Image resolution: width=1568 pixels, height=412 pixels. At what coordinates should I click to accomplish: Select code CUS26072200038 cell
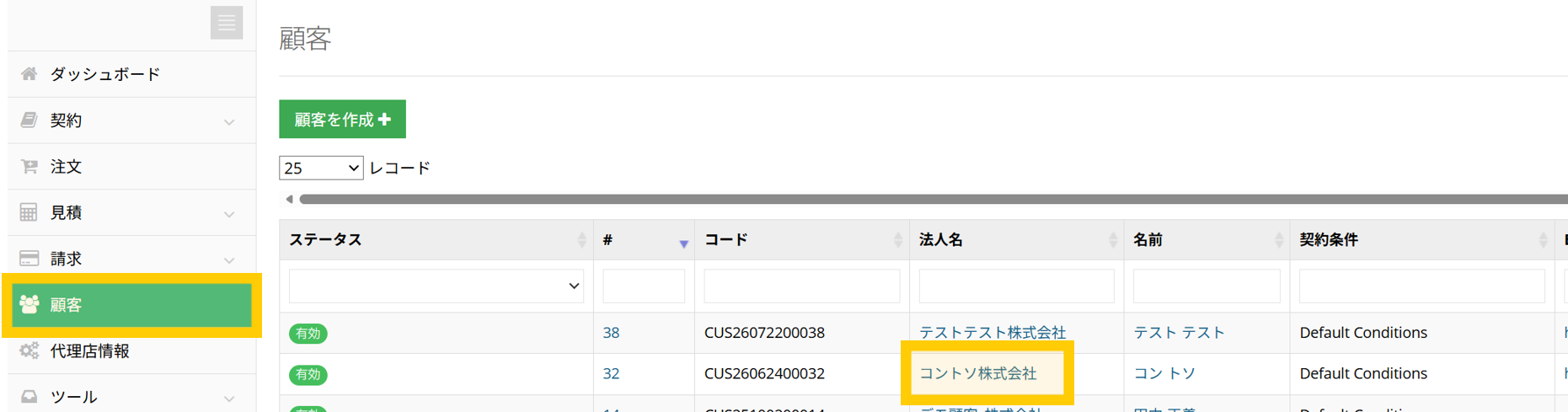[x=764, y=333]
